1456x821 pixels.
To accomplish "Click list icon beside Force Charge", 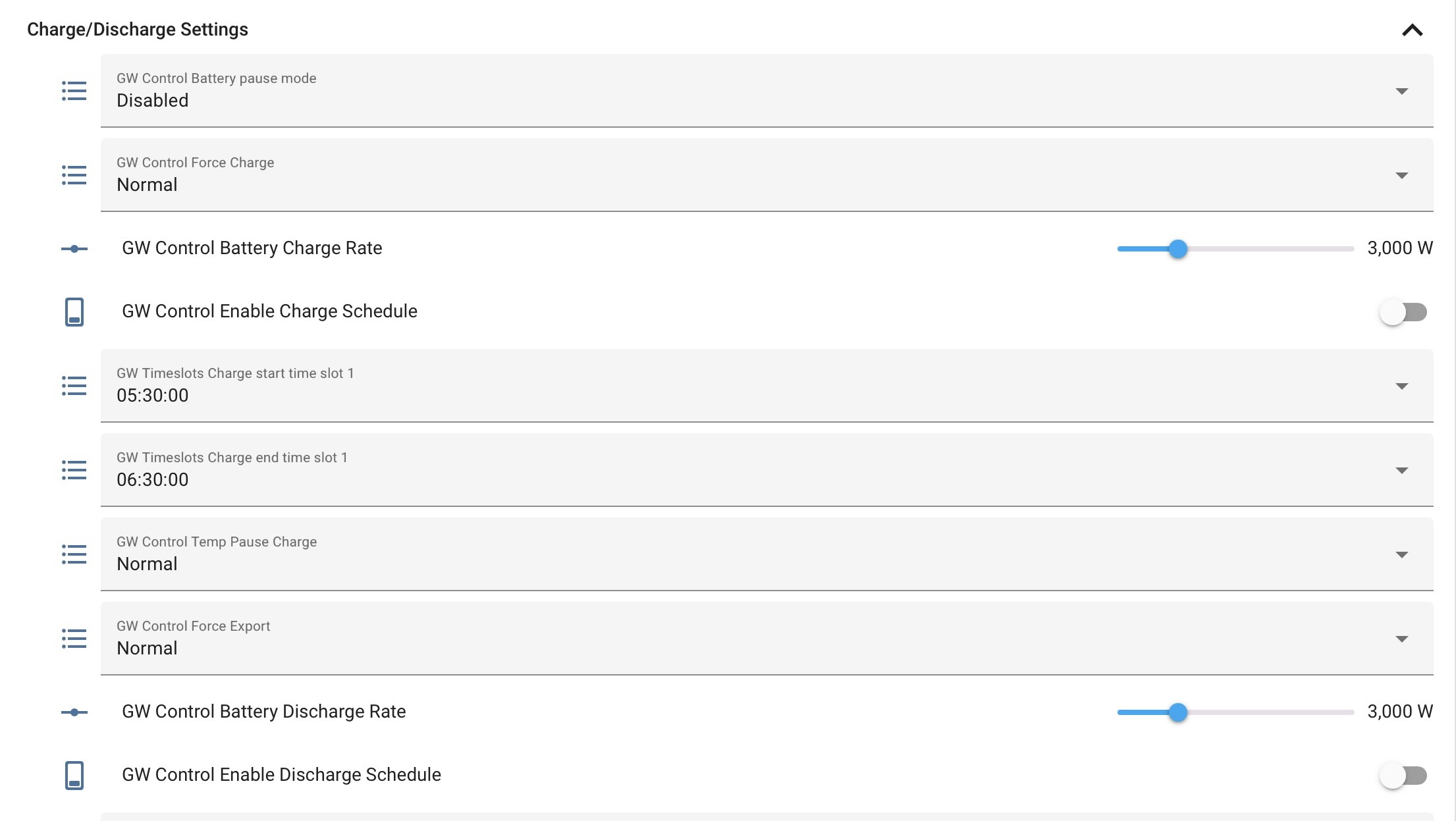I will pyautogui.click(x=74, y=175).
